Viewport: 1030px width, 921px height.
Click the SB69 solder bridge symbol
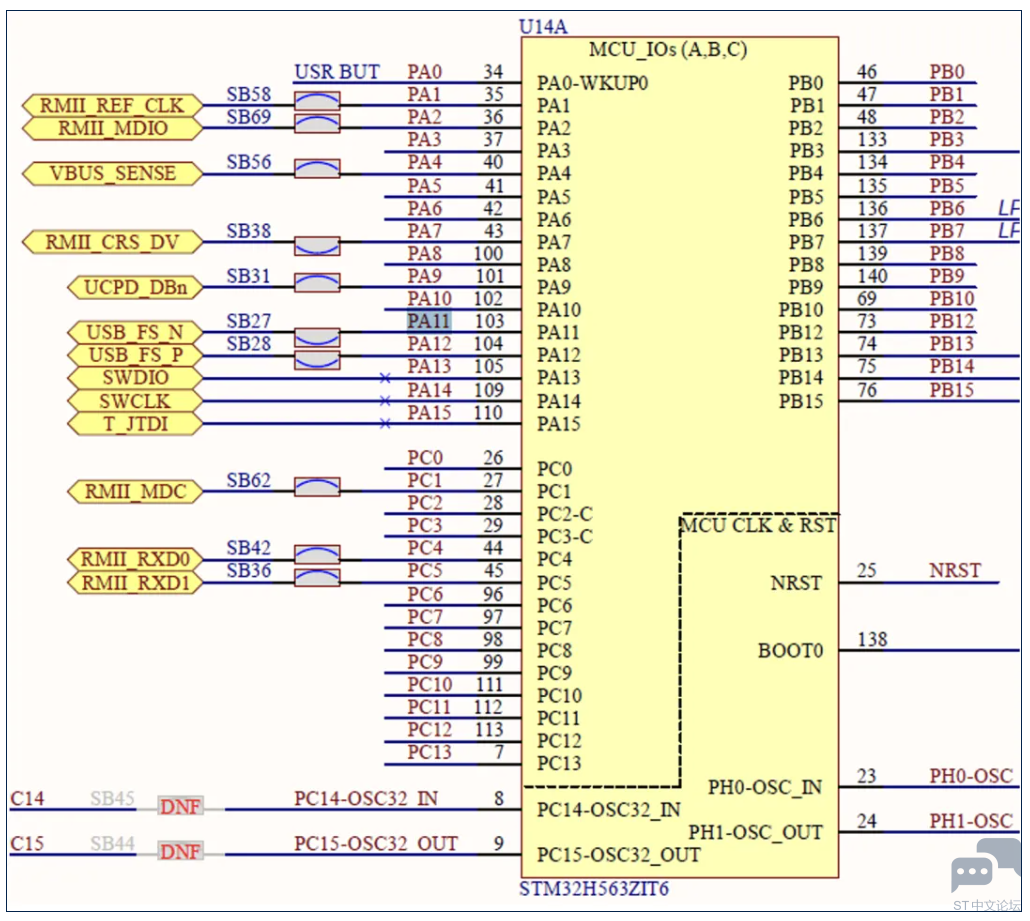tap(317, 123)
